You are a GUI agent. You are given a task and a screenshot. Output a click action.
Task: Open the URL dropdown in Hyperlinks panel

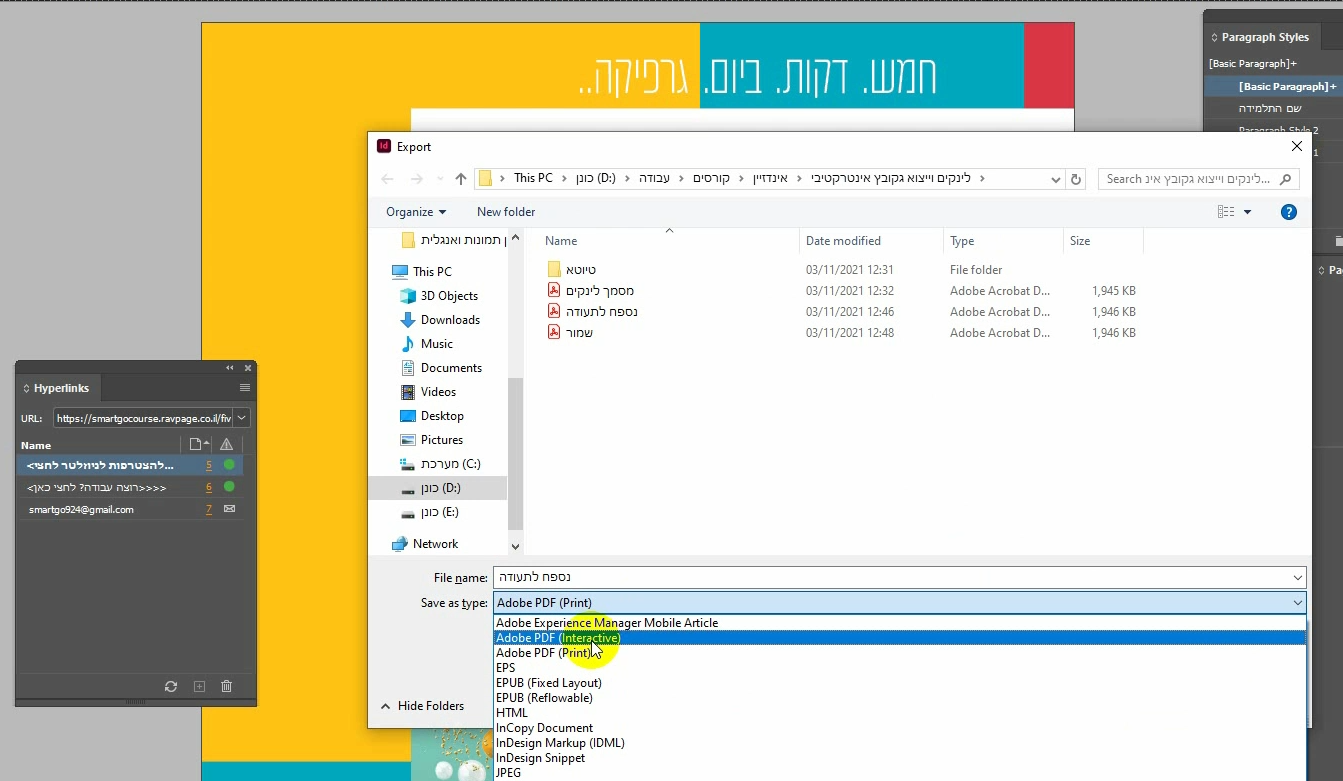tap(240, 417)
